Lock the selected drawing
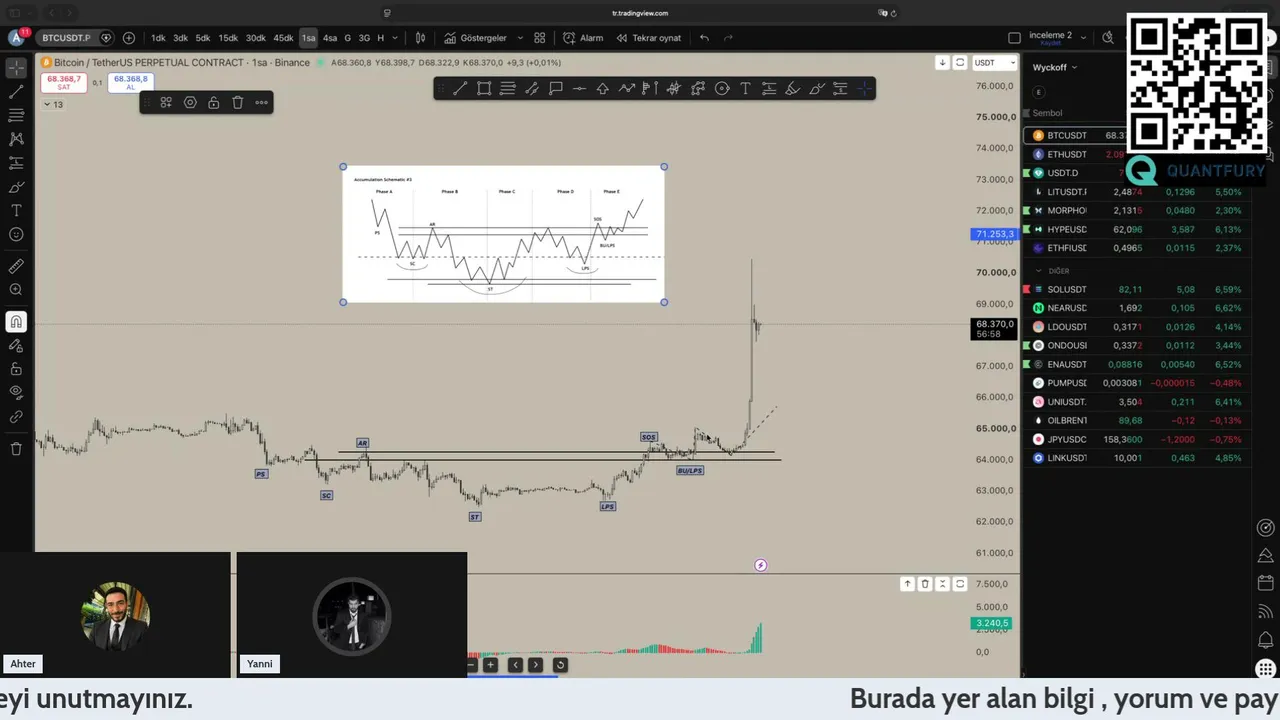 tap(214, 102)
